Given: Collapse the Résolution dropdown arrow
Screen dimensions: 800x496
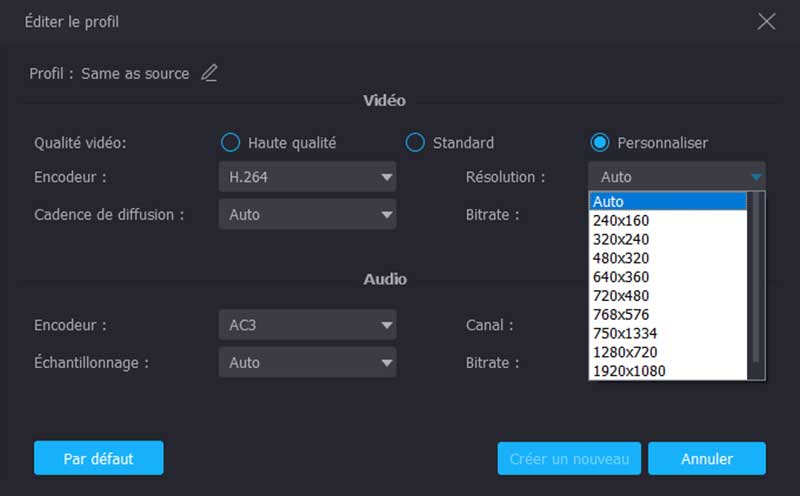Looking at the screenshot, I should (756, 177).
